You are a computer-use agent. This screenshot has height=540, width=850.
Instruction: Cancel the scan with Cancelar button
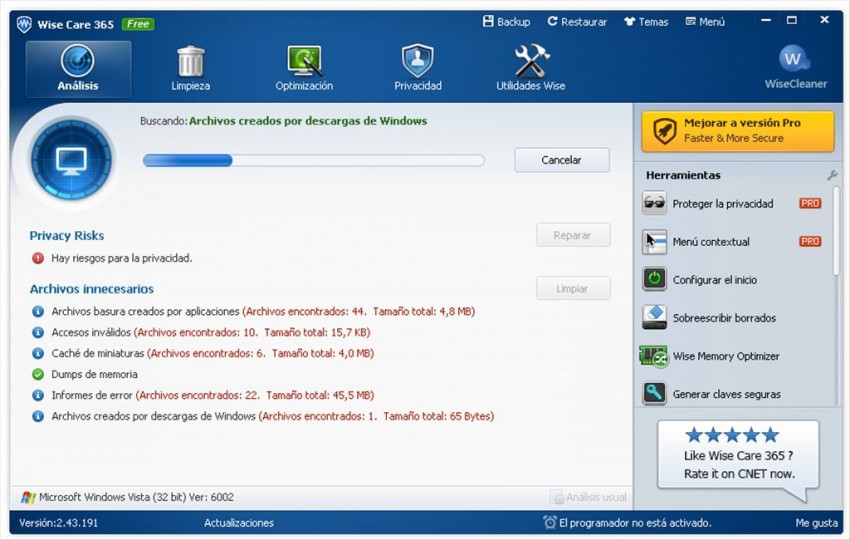[x=562, y=160]
